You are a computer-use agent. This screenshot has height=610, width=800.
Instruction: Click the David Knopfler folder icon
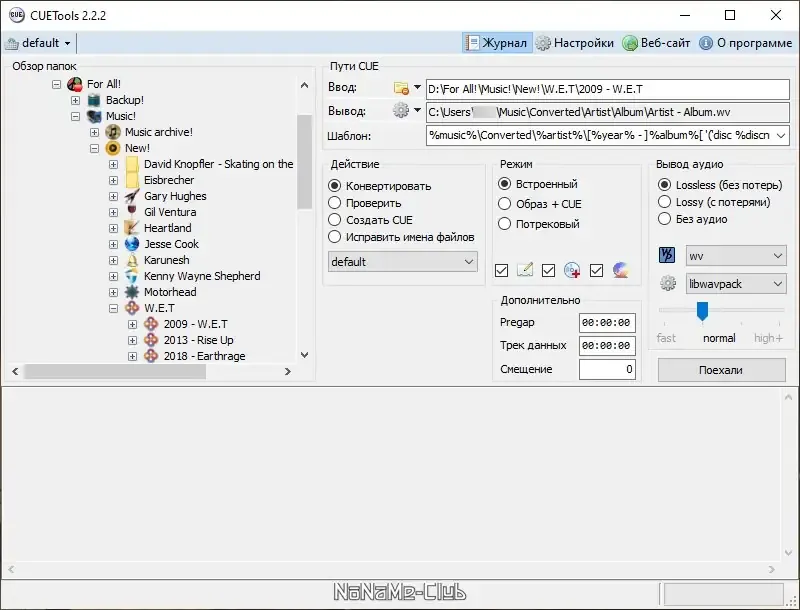(132, 164)
